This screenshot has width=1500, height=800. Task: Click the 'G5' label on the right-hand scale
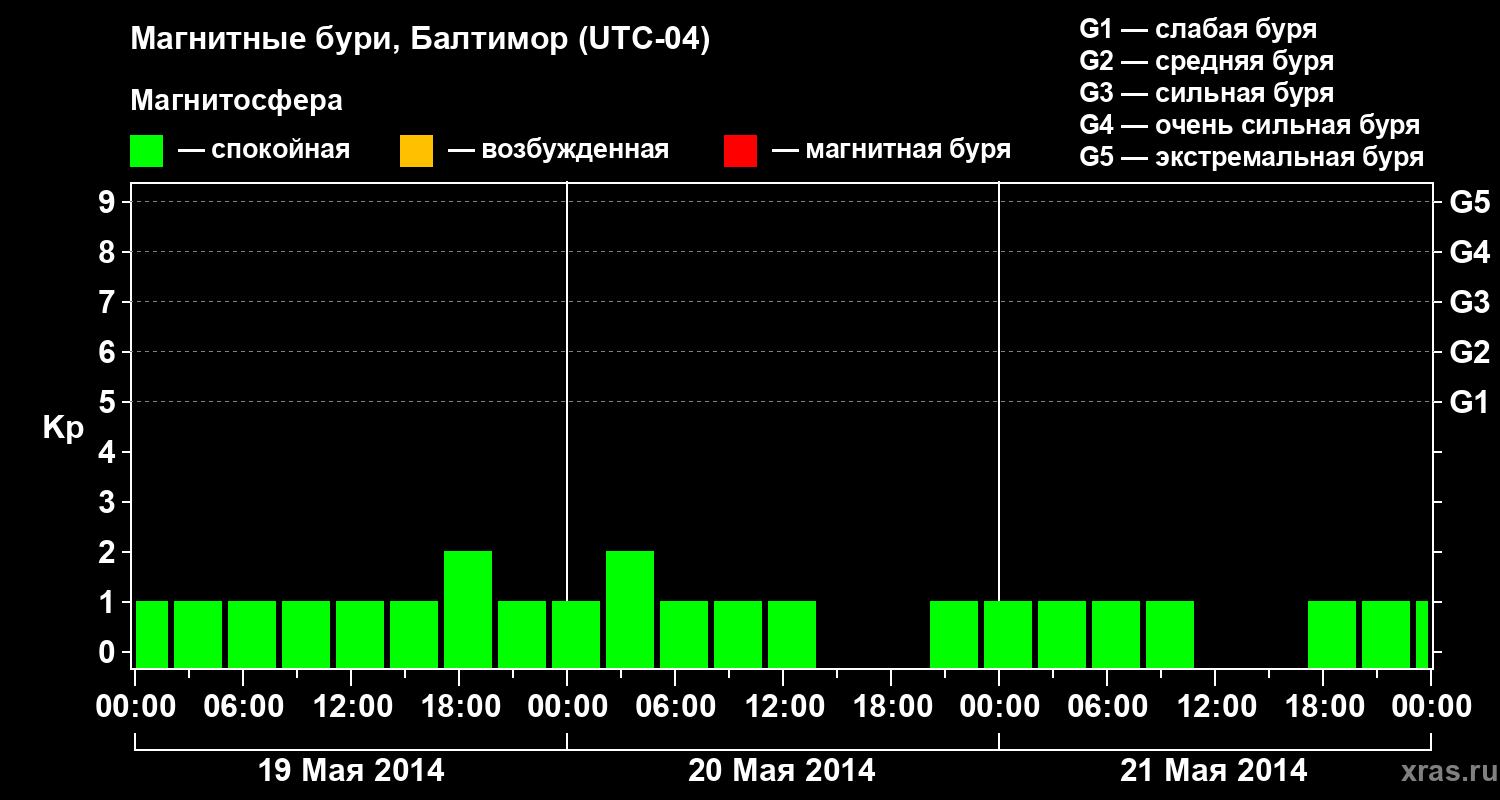(1470, 202)
